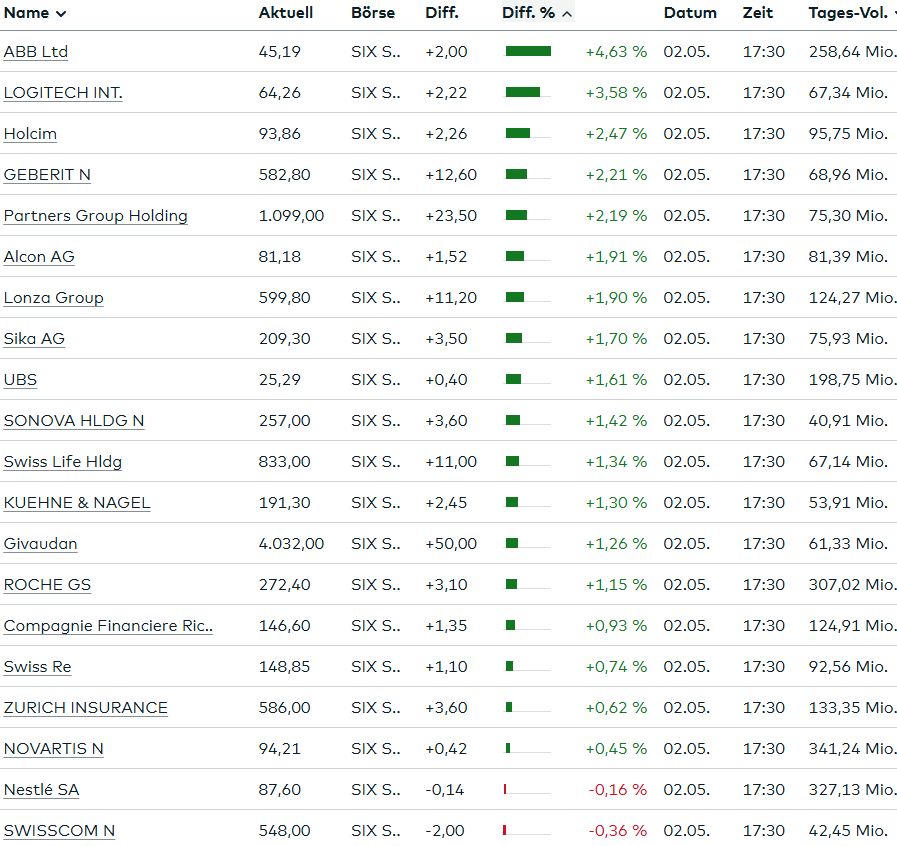This screenshot has height=846, width=897.
Task: Click NOVARTIS volume 341,24 Mio.
Action: click(x=852, y=749)
